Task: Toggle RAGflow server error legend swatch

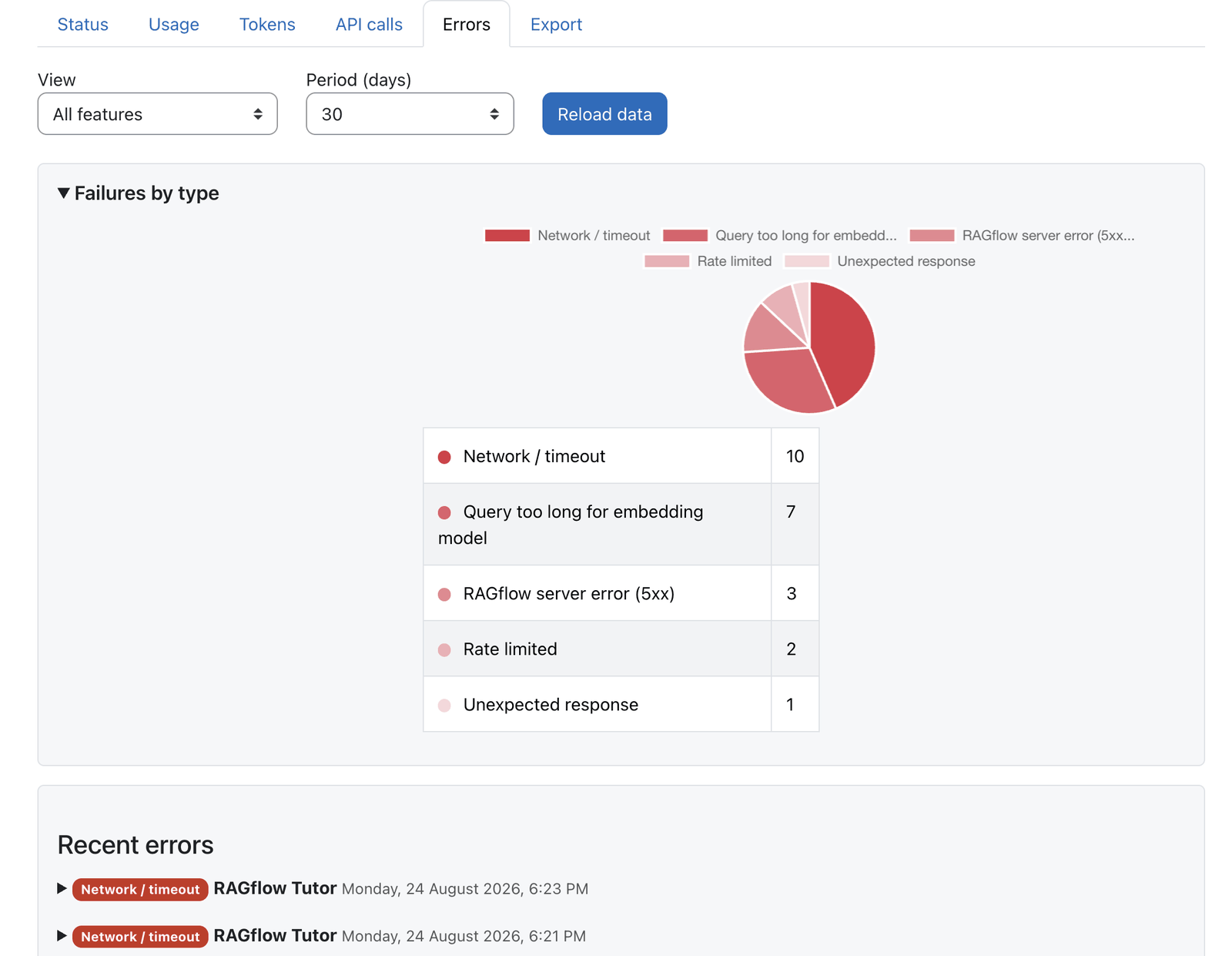Action: coord(932,236)
